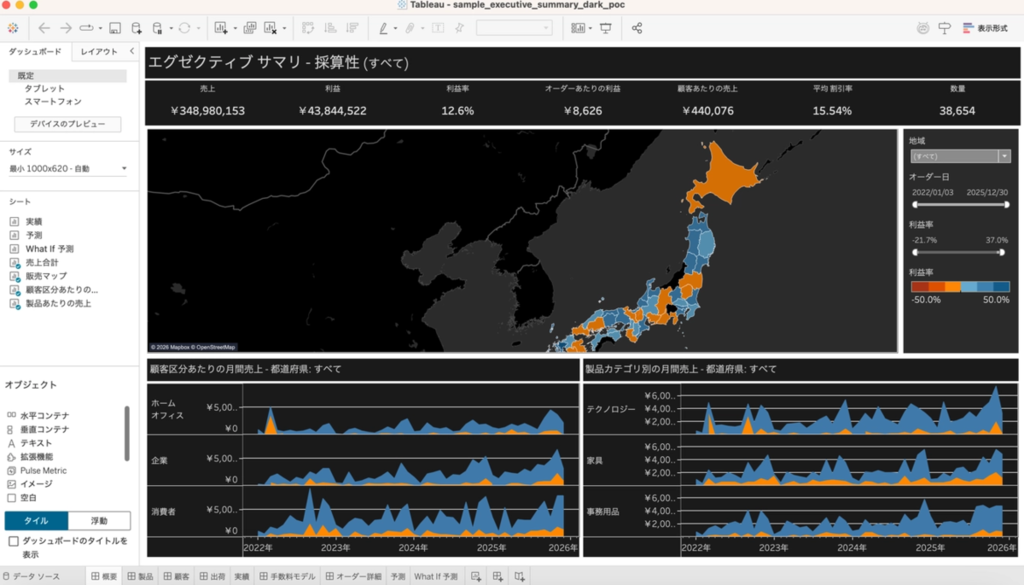This screenshot has height=585, width=1024.
Task: Open the pause auto updates dropdown arrow
Action: click(x=171, y=29)
